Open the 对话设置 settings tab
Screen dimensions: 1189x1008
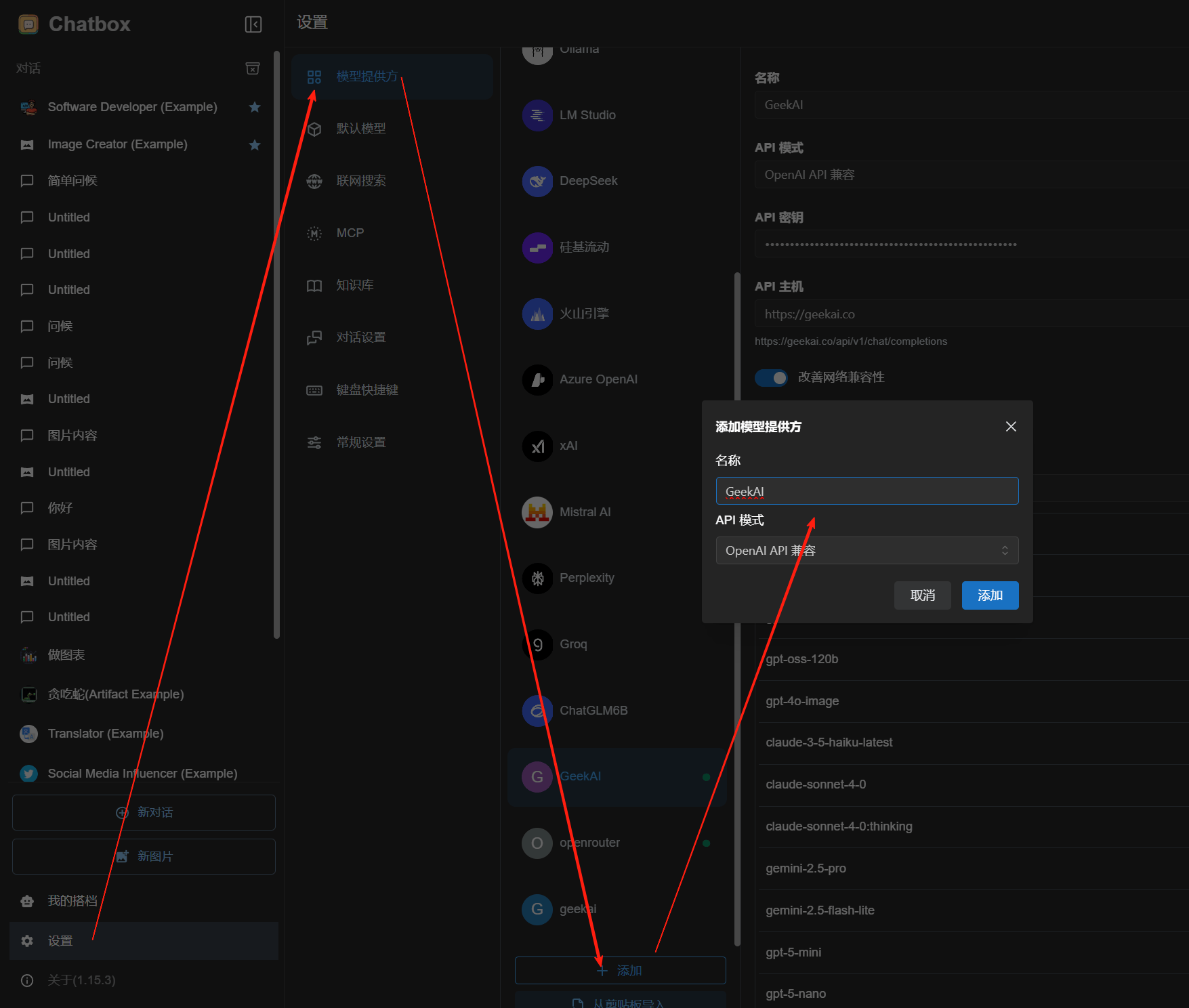click(x=392, y=337)
